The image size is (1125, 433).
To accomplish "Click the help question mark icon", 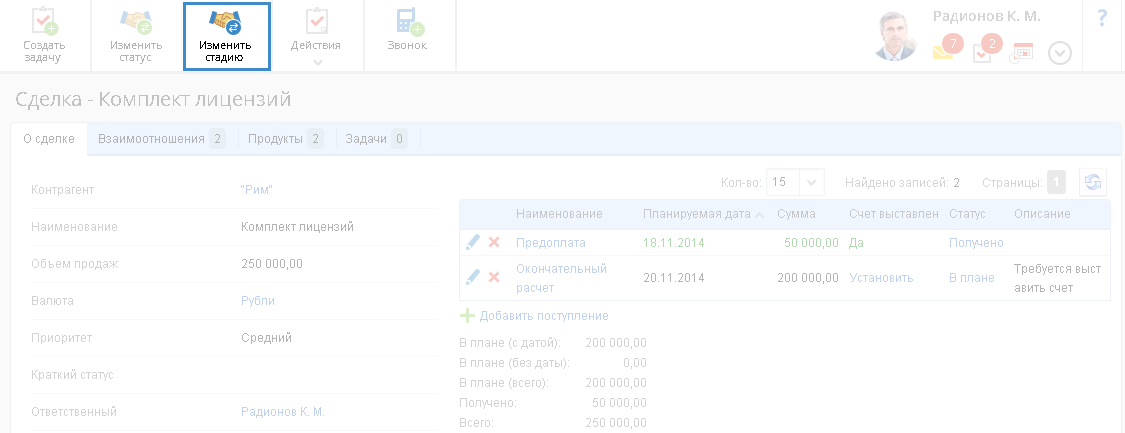I will (1103, 18).
